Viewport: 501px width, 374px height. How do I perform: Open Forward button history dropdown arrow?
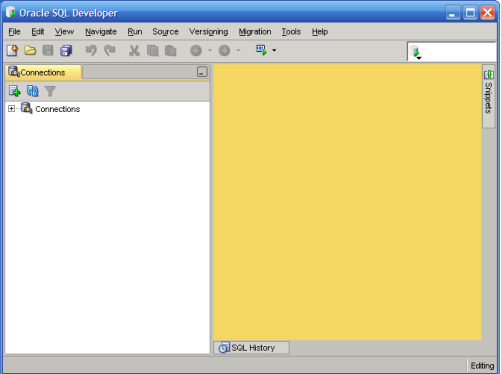tap(238, 50)
